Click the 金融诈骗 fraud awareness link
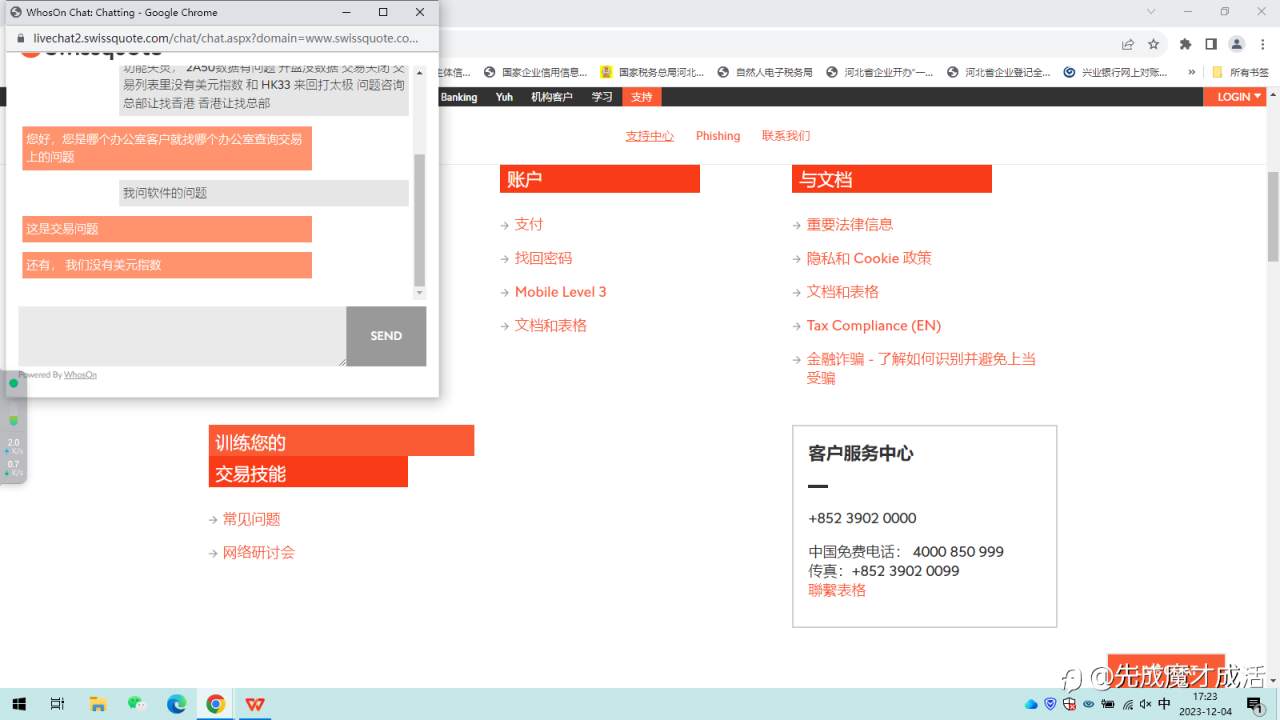Viewport: 1280px width, 720px height. click(x=921, y=368)
